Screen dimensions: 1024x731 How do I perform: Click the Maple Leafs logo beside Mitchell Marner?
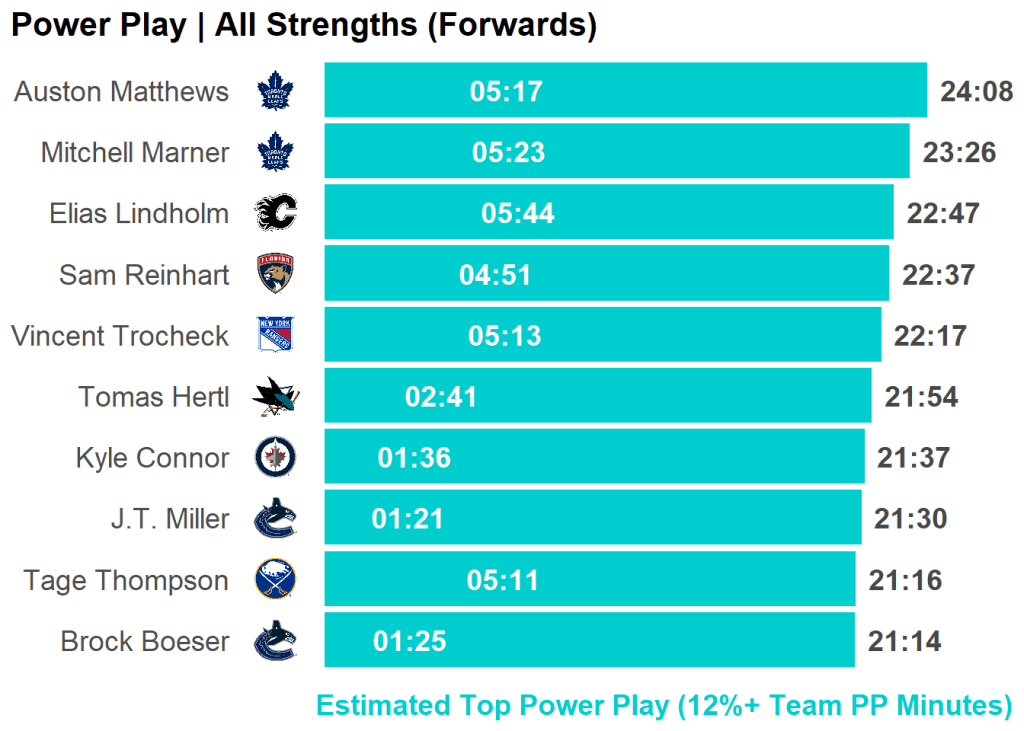[x=275, y=153]
